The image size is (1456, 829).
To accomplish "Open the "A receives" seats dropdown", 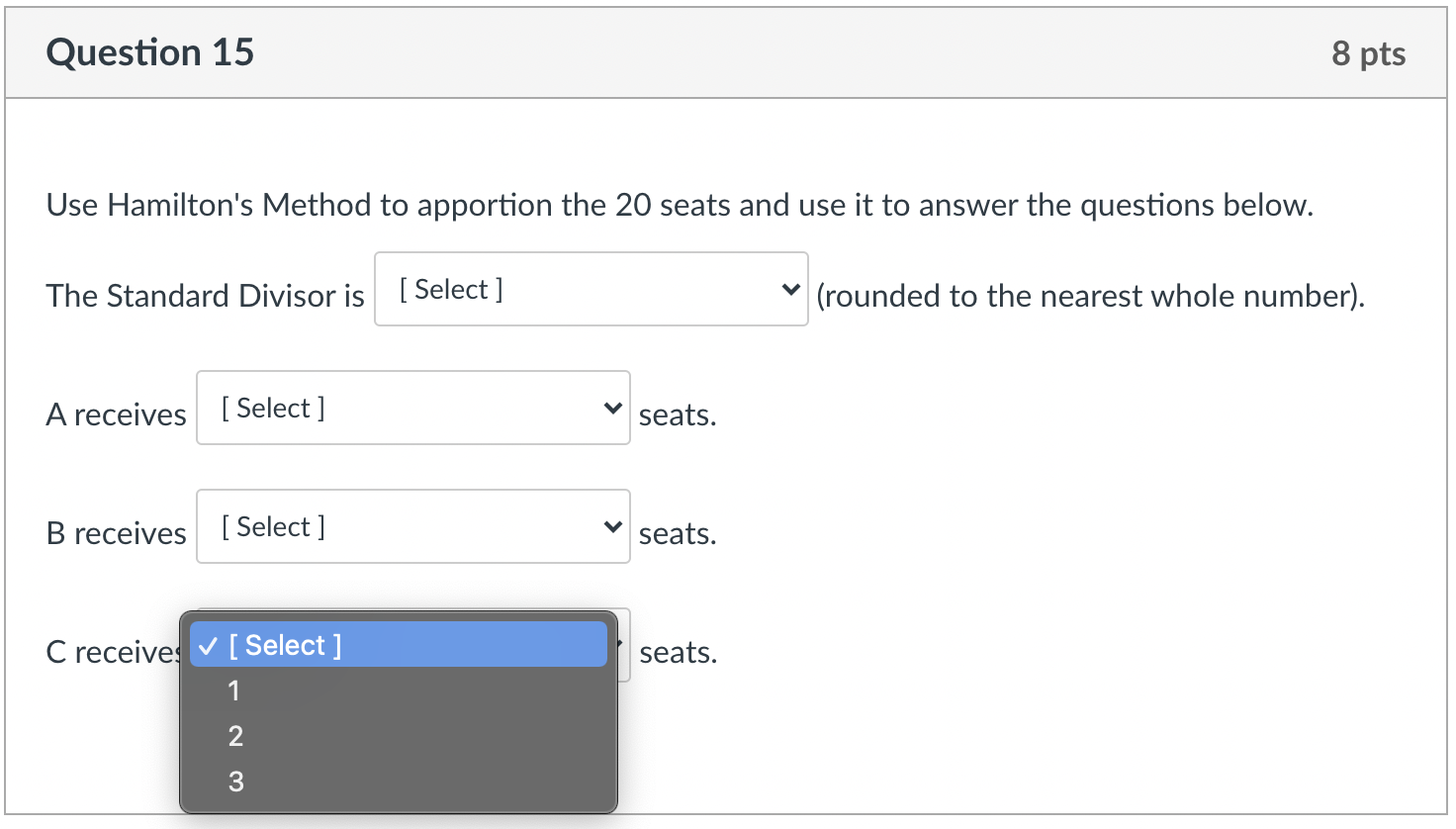I will 412,408.
